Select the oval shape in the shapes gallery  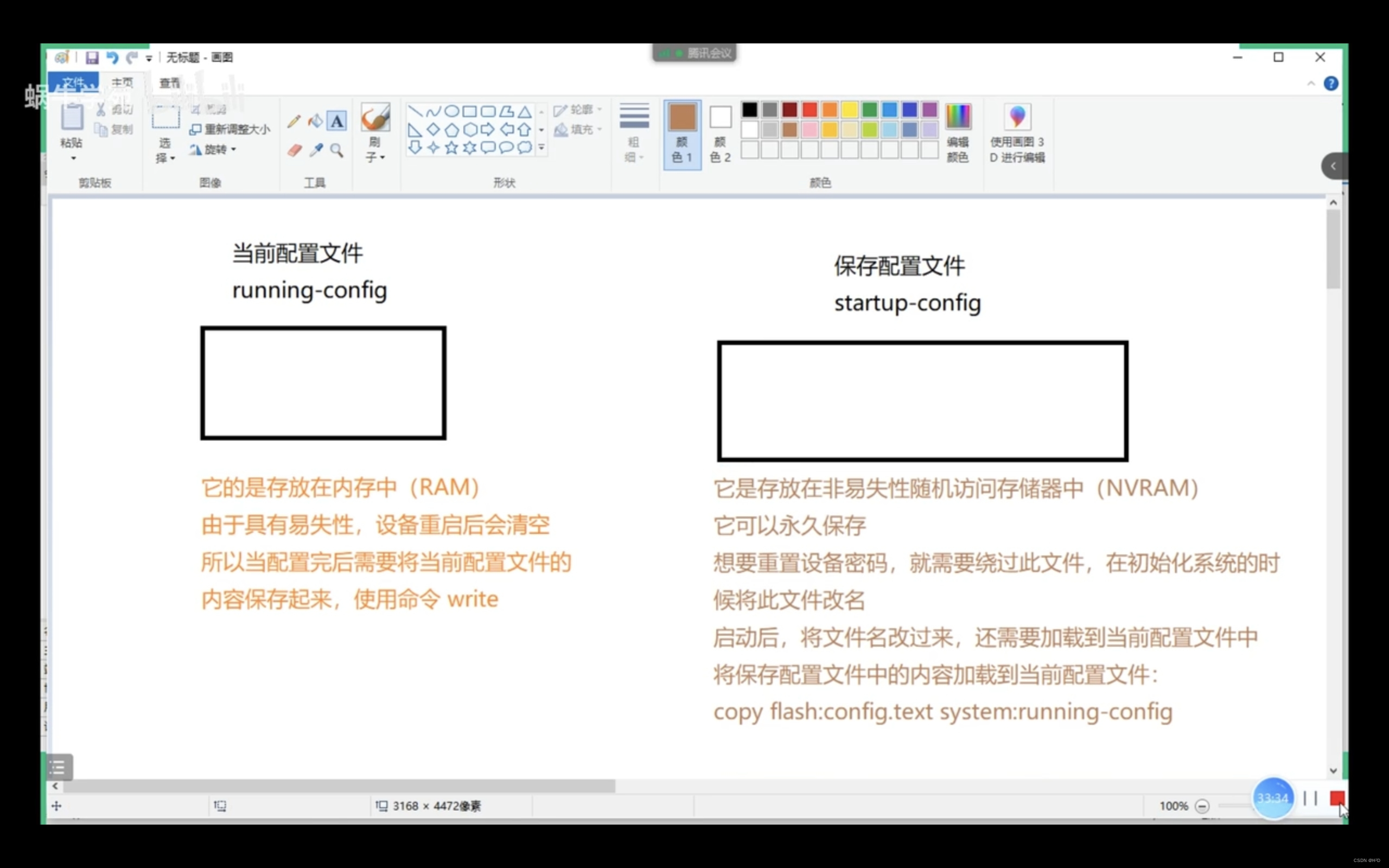click(453, 111)
